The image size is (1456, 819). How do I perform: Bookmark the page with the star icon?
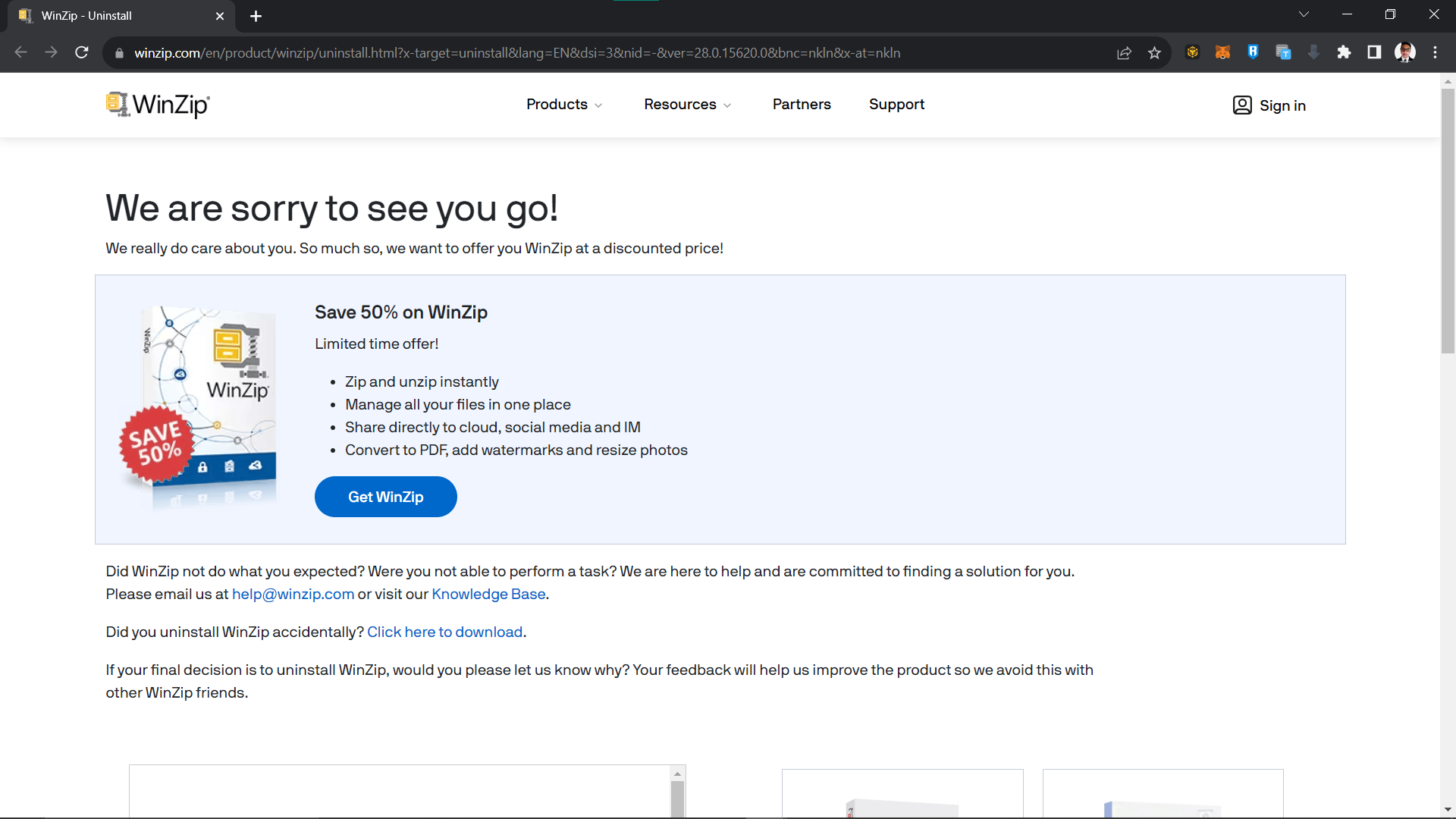[1155, 52]
